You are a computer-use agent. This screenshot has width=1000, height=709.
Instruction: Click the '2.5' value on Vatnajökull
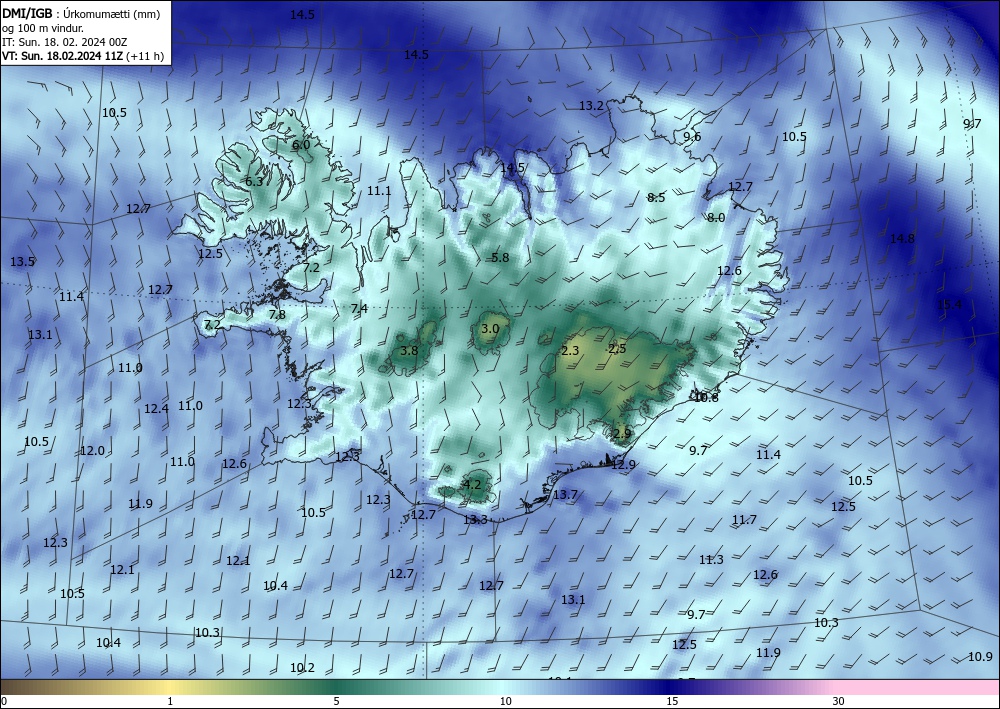click(617, 348)
